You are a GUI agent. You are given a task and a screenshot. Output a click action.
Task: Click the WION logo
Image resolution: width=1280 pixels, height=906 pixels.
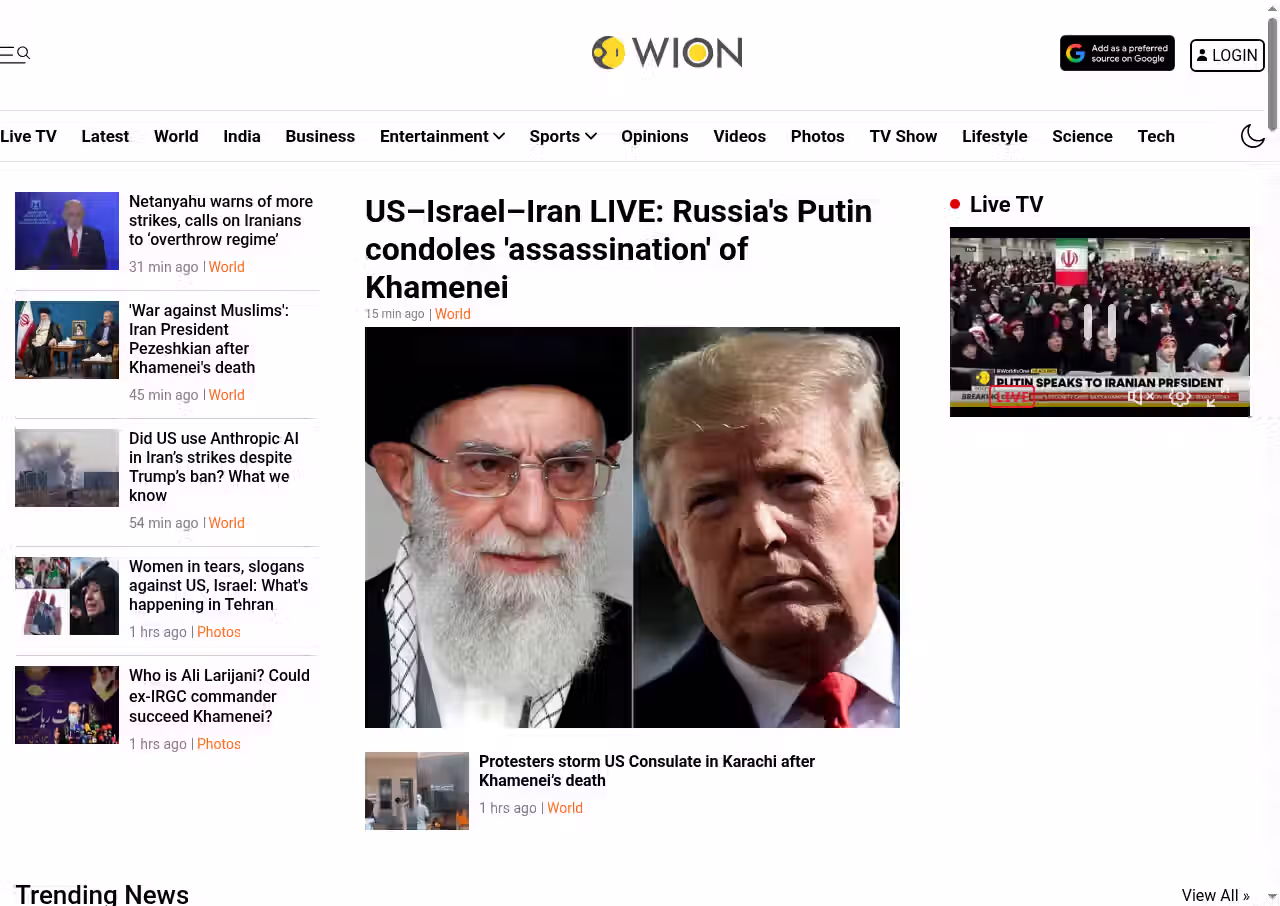(x=667, y=53)
